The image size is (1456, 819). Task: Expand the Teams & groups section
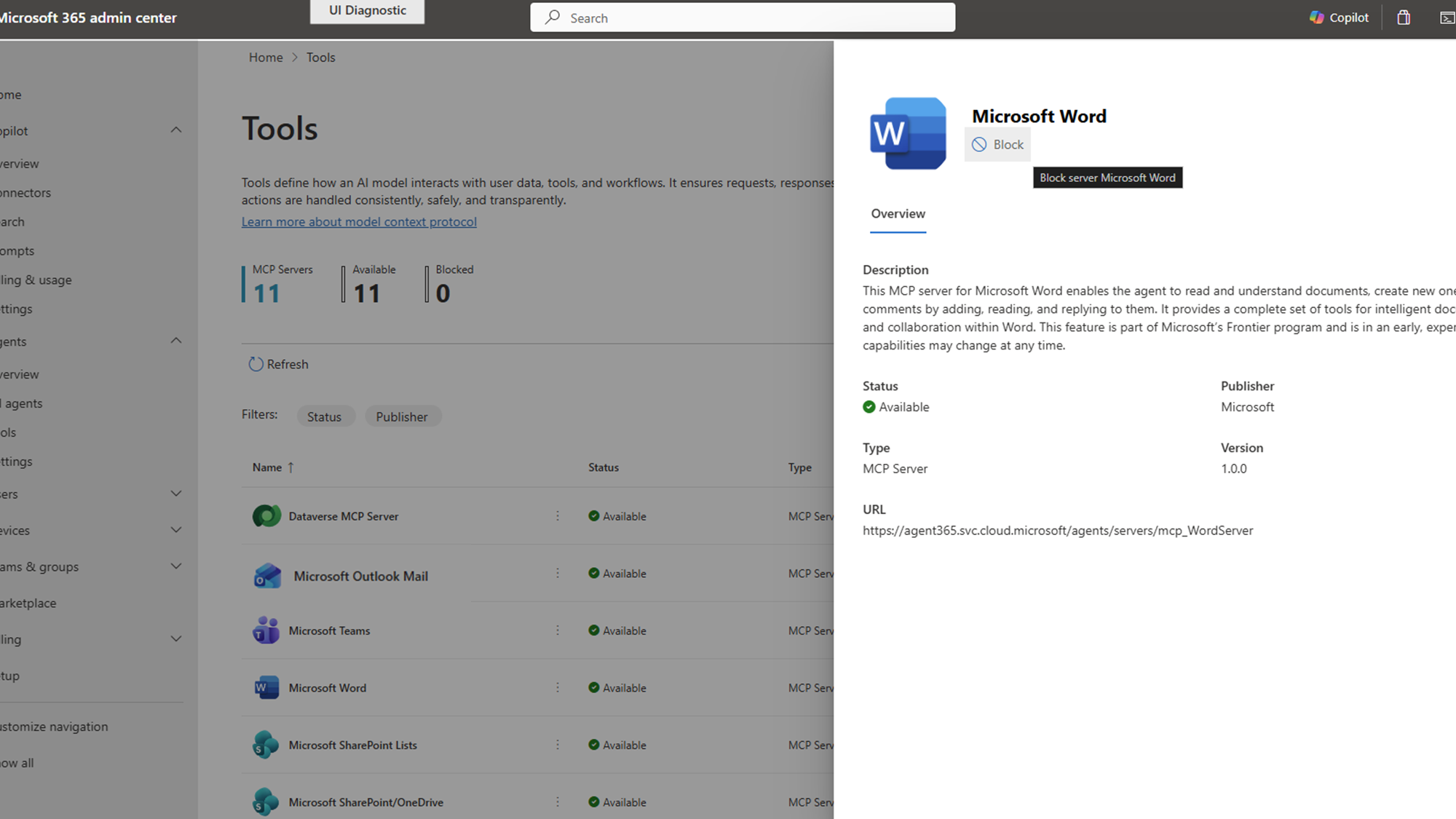pyautogui.click(x=176, y=566)
